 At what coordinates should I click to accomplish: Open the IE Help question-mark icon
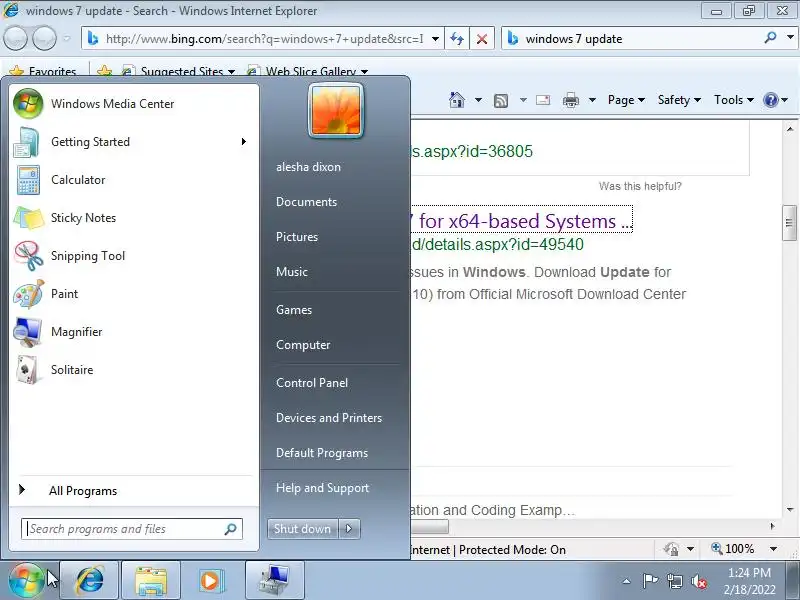(x=770, y=100)
